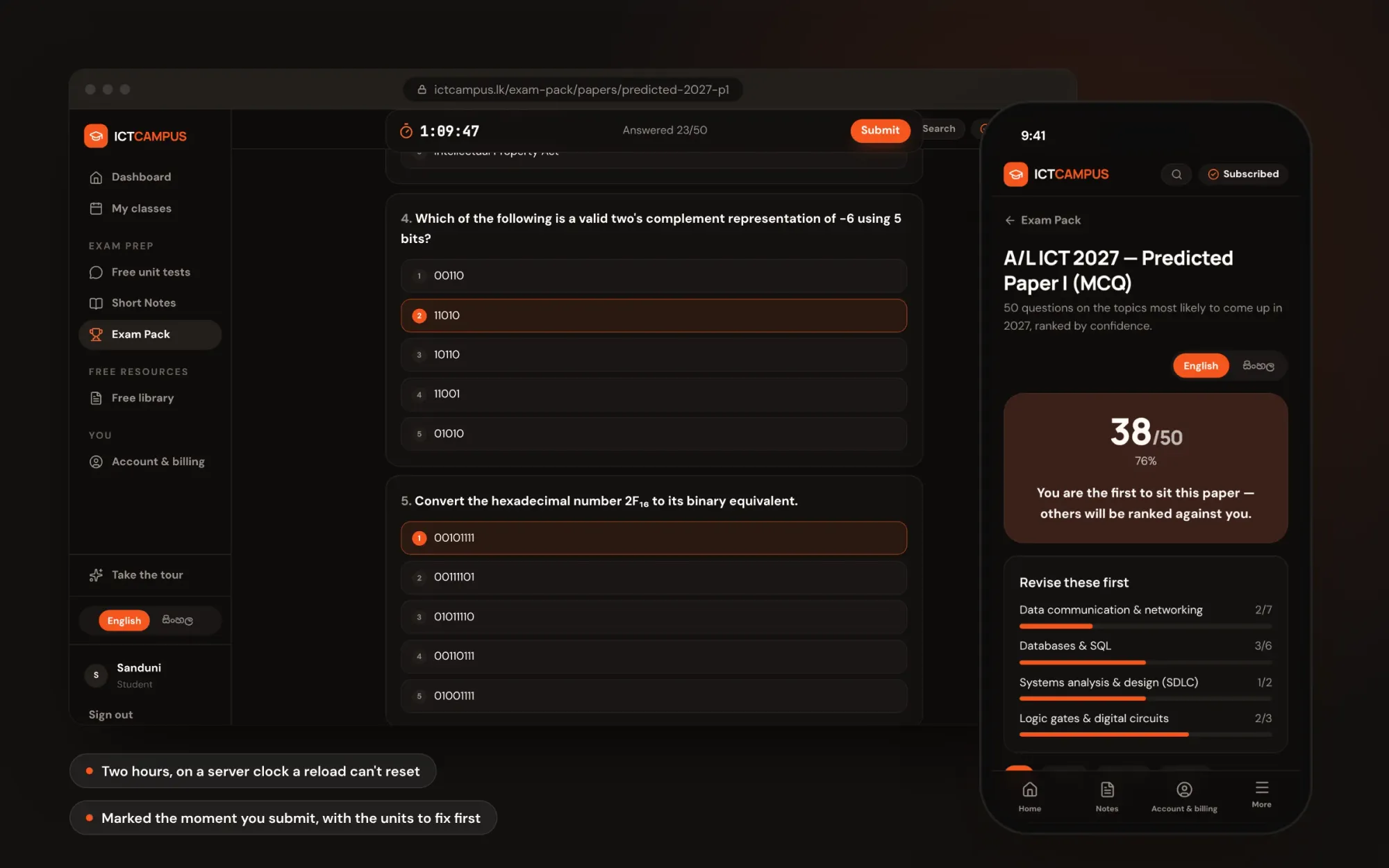Choose option 00110111 in question 5
This screenshot has width=1389, height=868.
654,656
